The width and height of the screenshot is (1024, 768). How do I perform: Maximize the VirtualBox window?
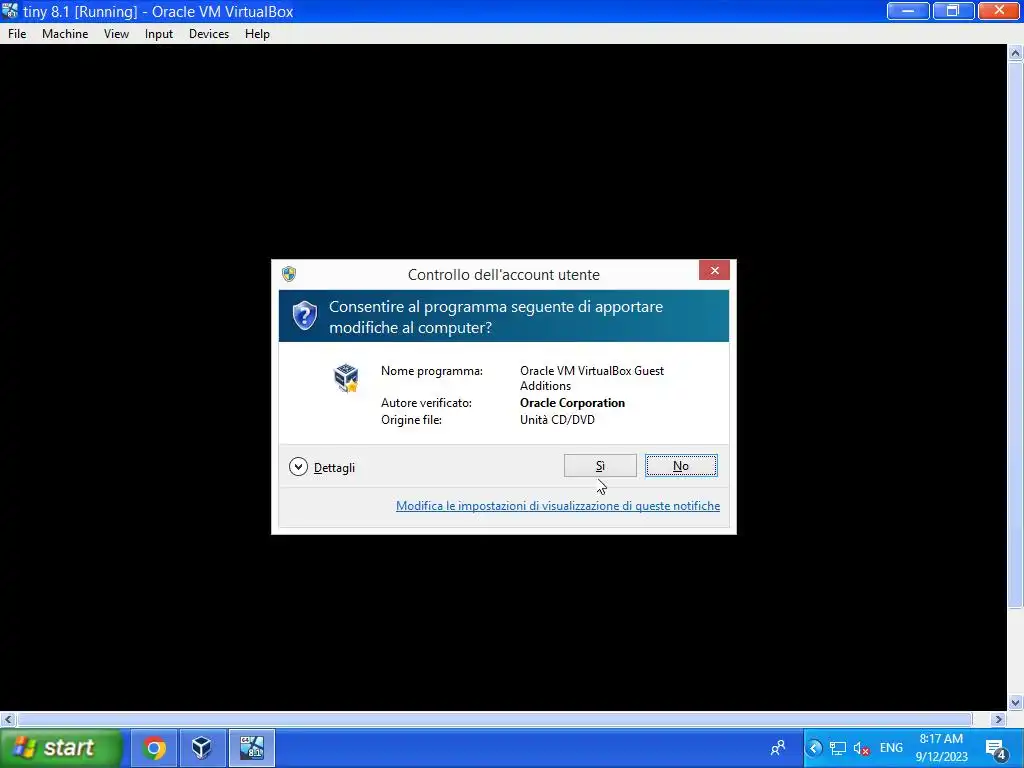[953, 11]
